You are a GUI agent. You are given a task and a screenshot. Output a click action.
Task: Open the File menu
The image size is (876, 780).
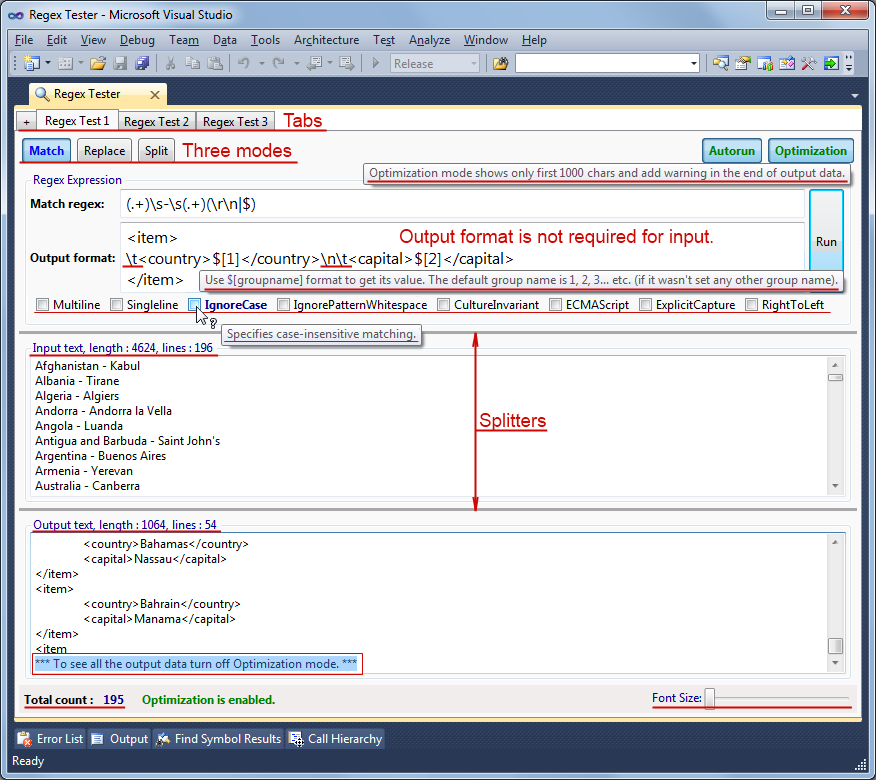[23, 40]
